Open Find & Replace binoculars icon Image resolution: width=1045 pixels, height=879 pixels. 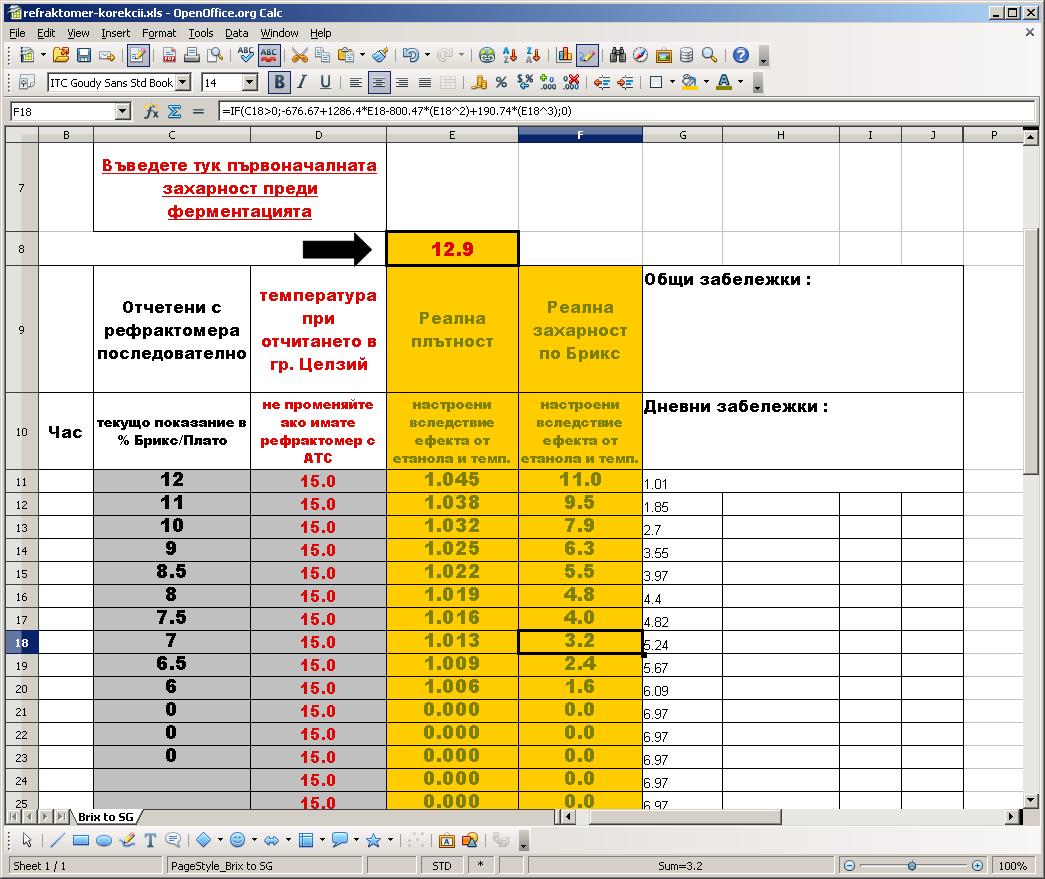(618, 55)
